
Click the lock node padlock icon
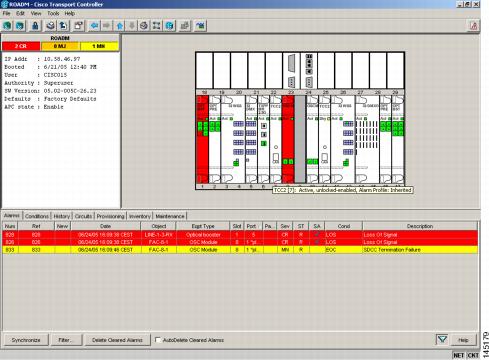(35, 25)
